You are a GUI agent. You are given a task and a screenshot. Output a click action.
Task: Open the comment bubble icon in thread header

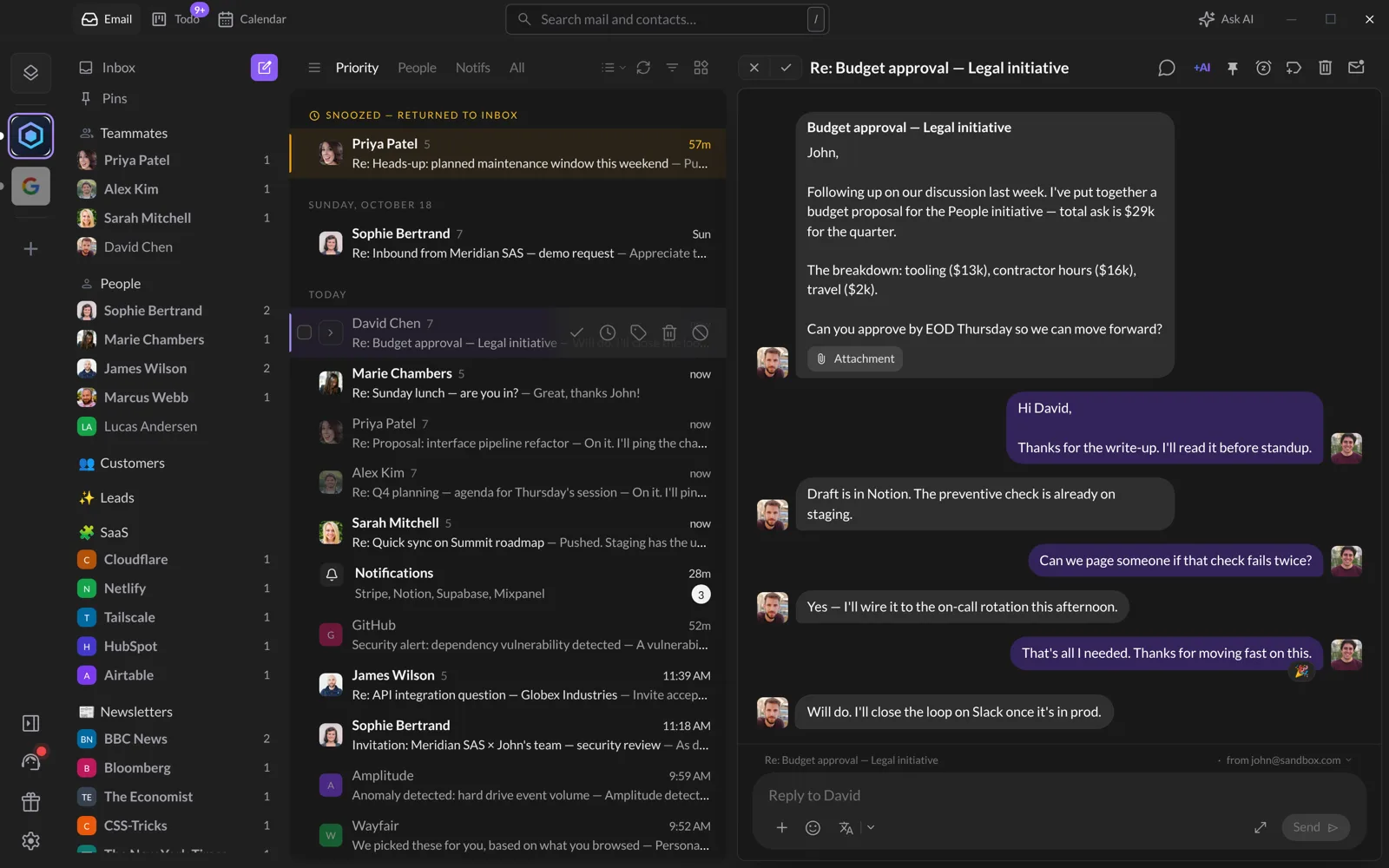pos(1167,68)
